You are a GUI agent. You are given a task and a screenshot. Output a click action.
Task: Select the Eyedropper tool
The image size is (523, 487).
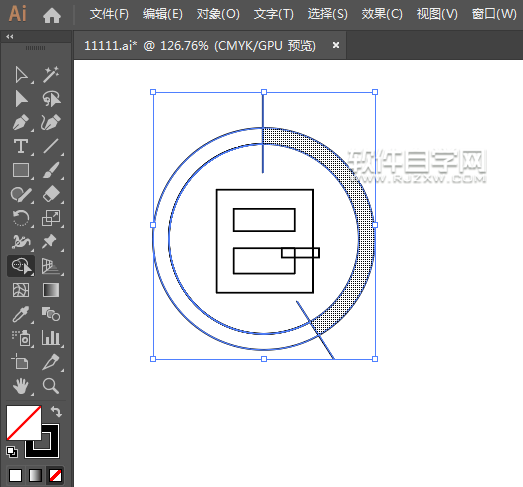click(21, 314)
